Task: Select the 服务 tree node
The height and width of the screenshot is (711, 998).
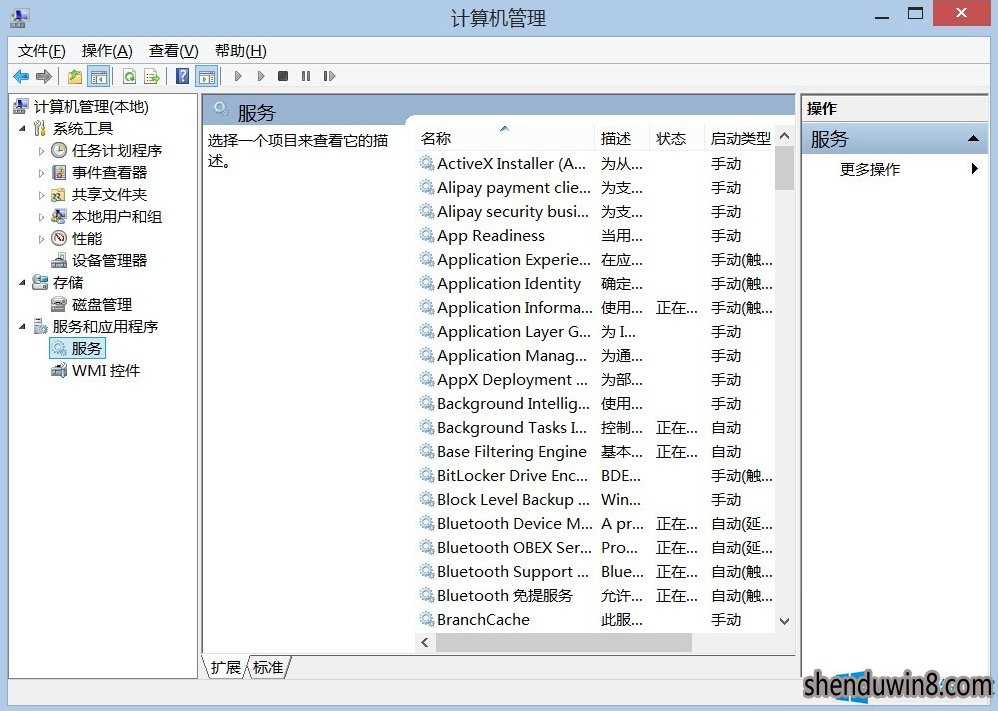Action: pos(78,349)
